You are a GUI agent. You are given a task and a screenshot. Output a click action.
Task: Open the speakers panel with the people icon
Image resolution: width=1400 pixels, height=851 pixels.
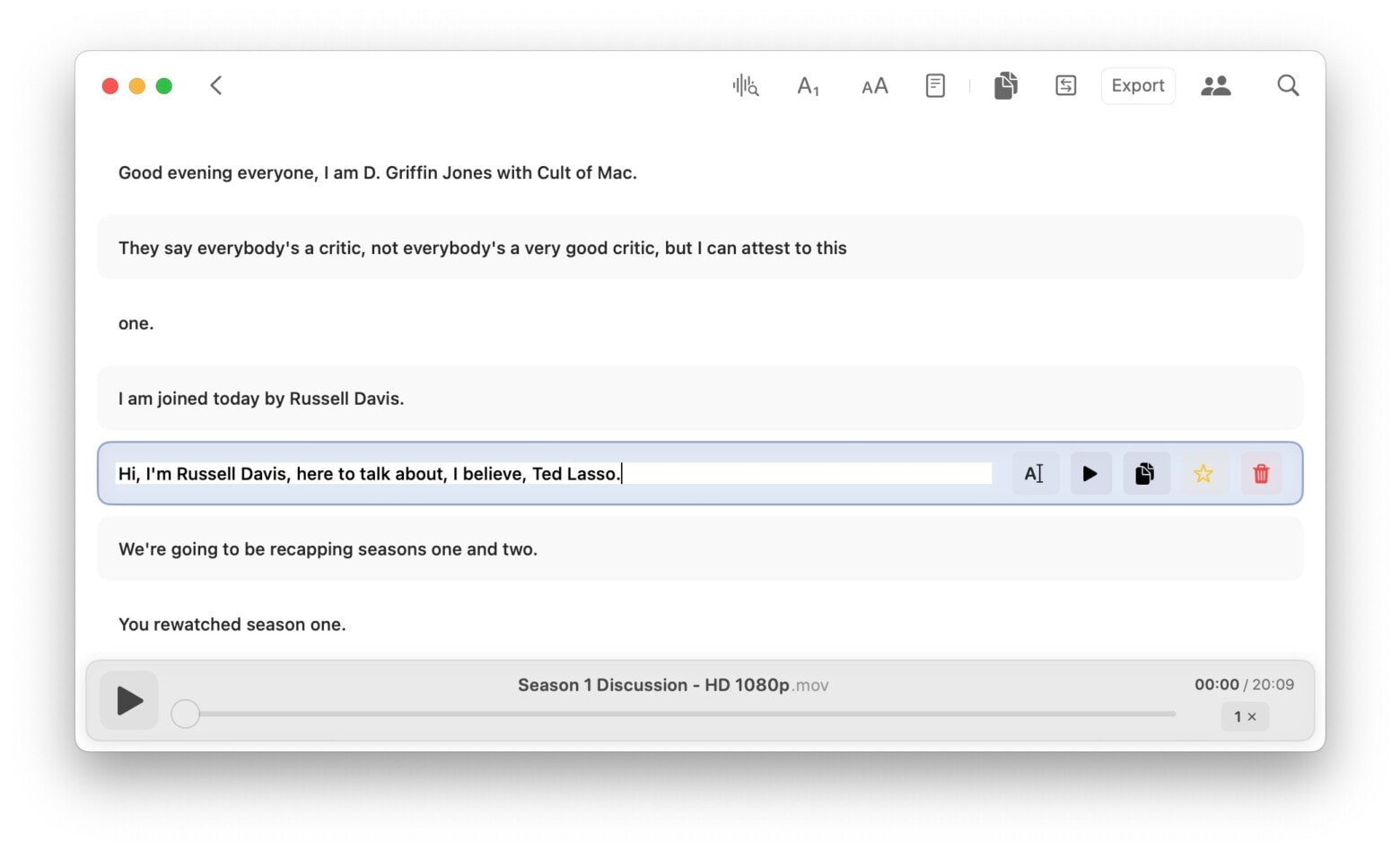click(1217, 85)
